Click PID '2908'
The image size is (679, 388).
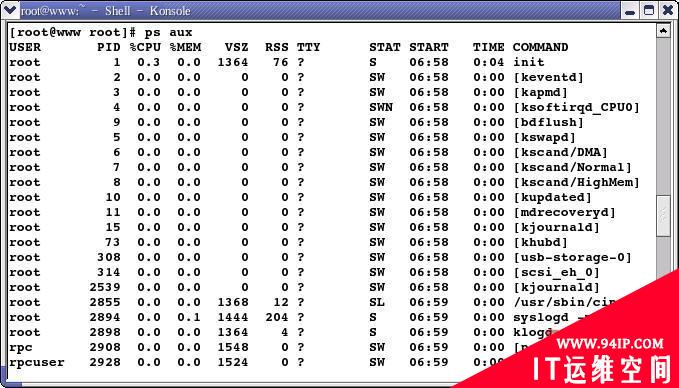(105, 347)
